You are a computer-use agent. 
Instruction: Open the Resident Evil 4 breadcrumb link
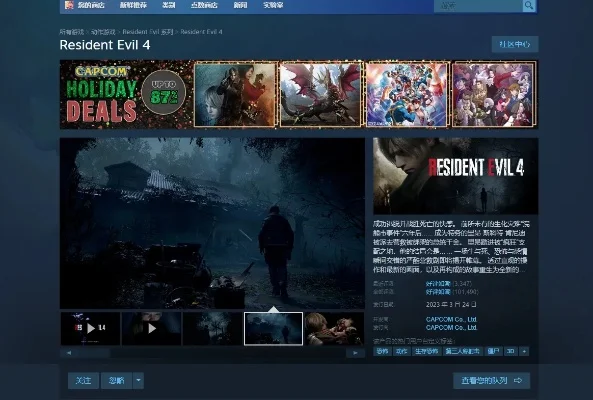pos(201,32)
